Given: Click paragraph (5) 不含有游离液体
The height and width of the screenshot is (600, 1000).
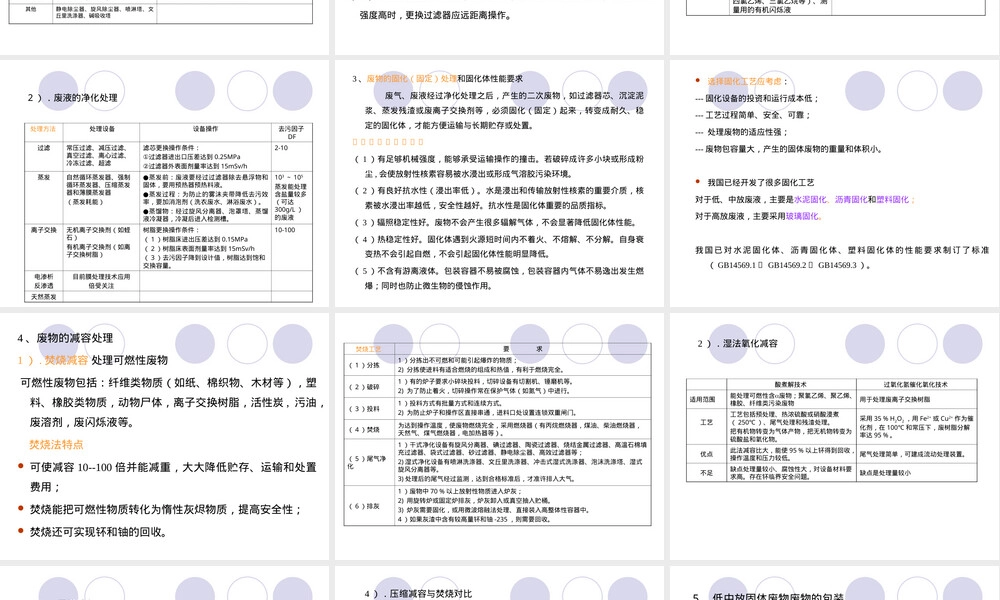Looking at the screenshot, I should (x=499, y=278).
